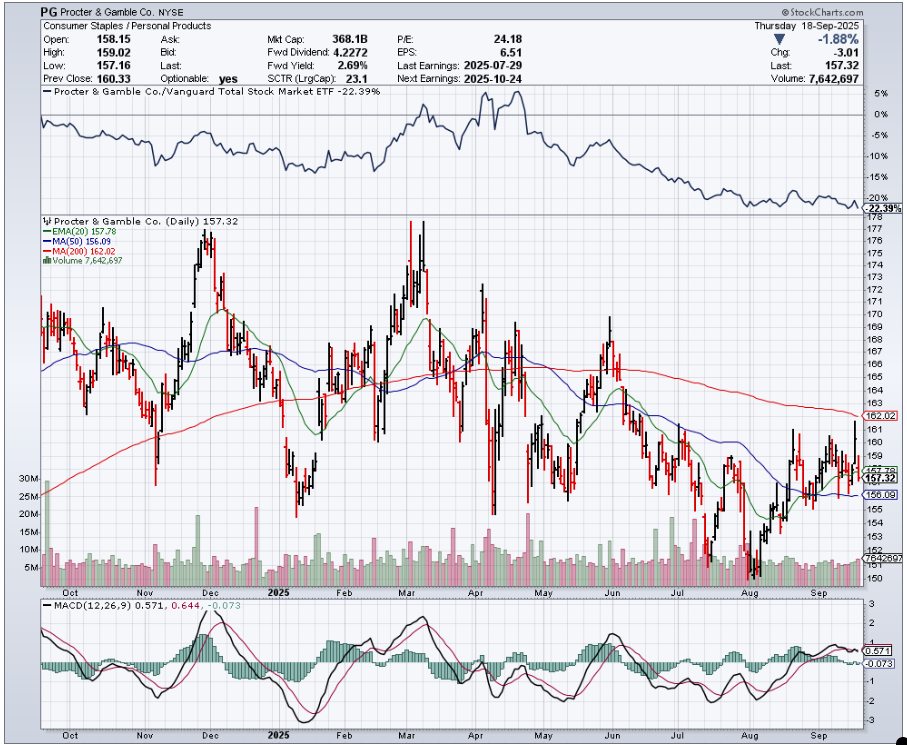Open the StockCharts.com attribution link
The width and height of the screenshot is (907, 745).
[x=822, y=12]
